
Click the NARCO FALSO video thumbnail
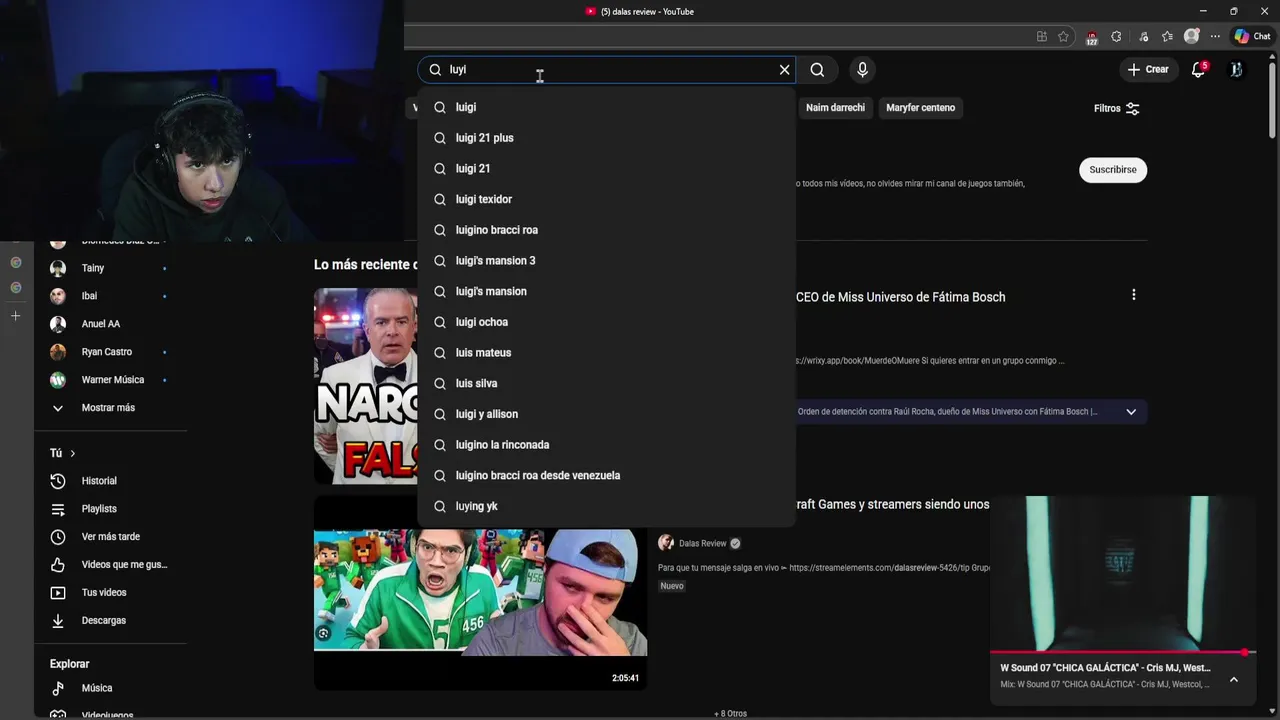(366, 386)
